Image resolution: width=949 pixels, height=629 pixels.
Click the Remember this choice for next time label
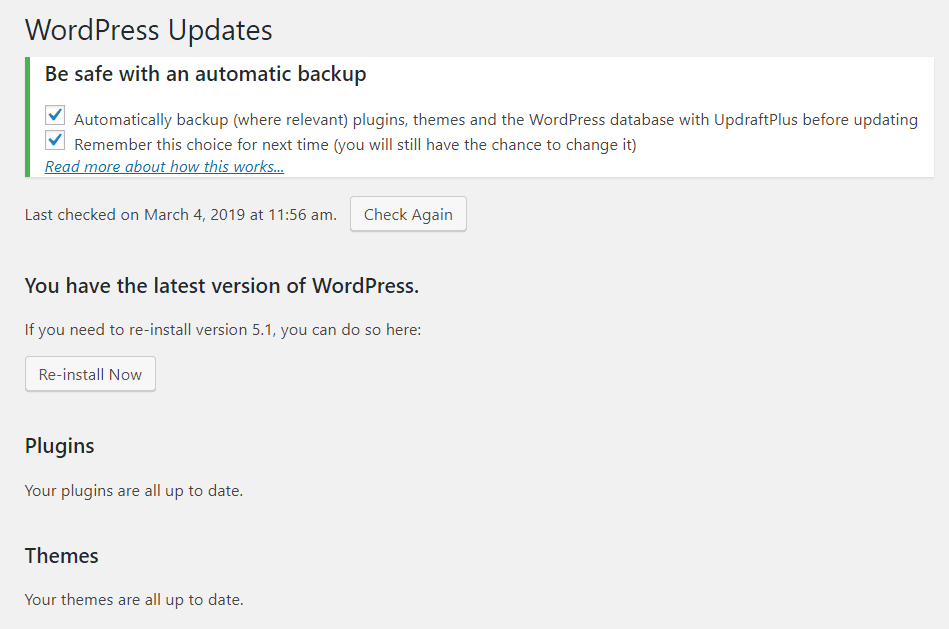[355, 145]
